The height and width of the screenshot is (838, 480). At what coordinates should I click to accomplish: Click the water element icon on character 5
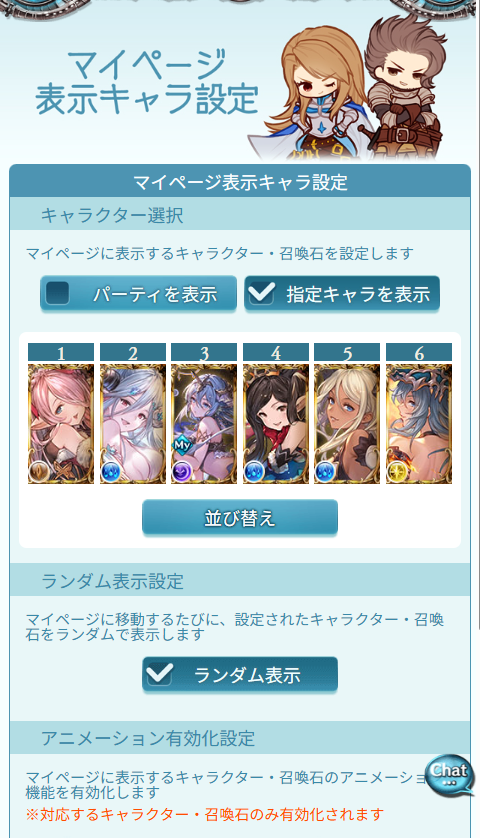click(324, 473)
